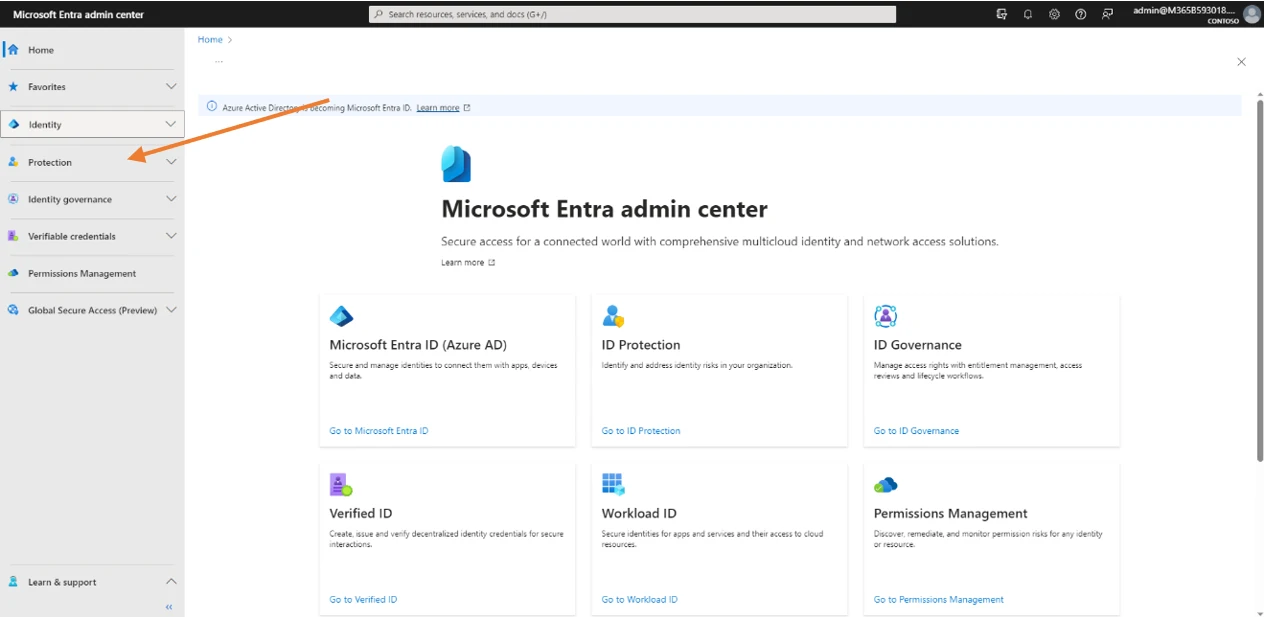
Task: Expand the Identity menu chevron
Action: tap(171, 124)
